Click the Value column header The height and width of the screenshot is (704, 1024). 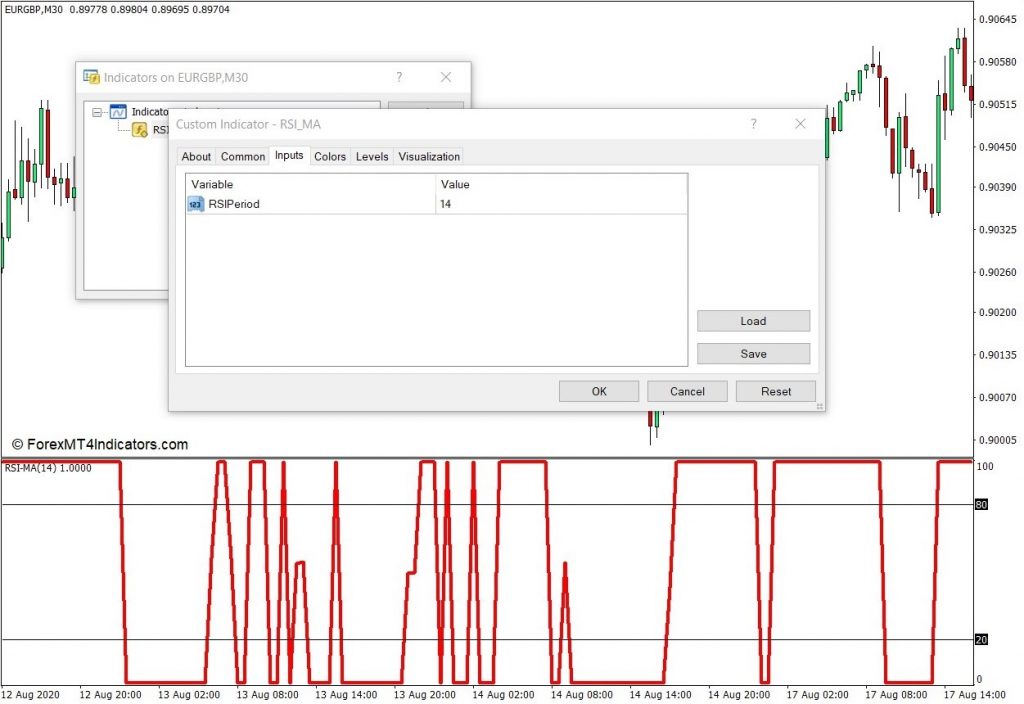pyautogui.click(x=561, y=184)
